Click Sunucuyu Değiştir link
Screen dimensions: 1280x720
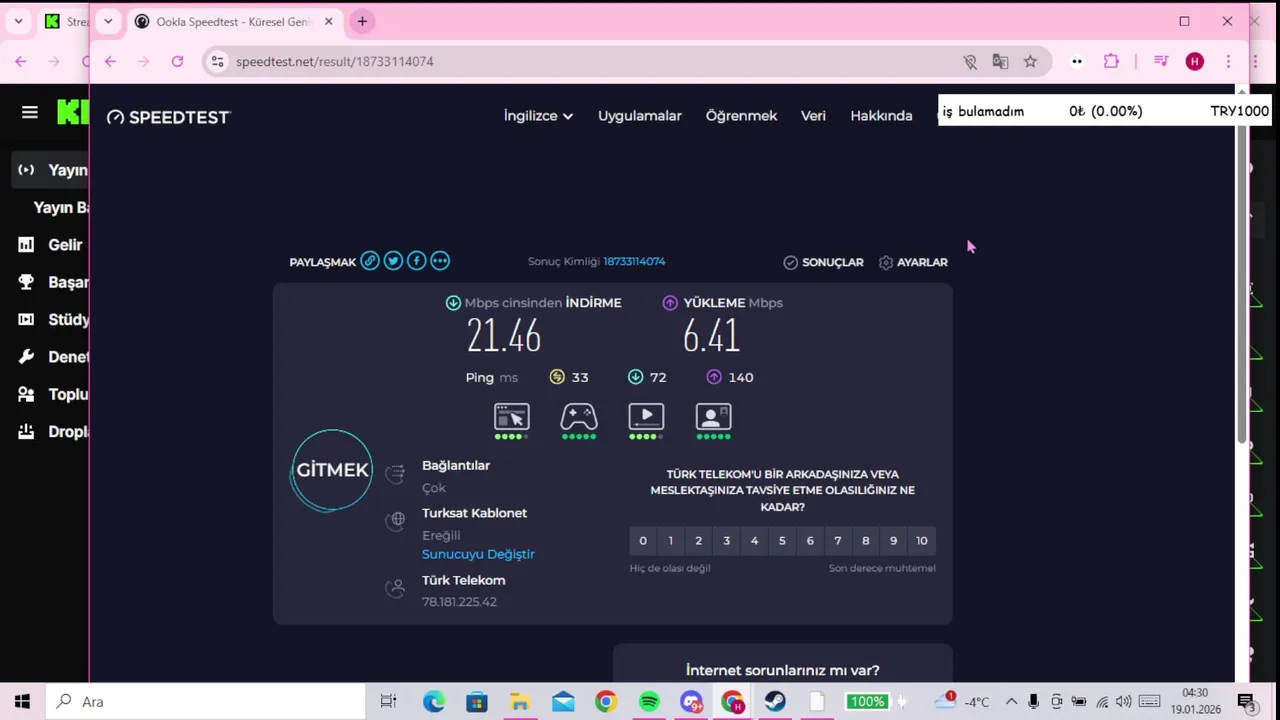coord(478,554)
